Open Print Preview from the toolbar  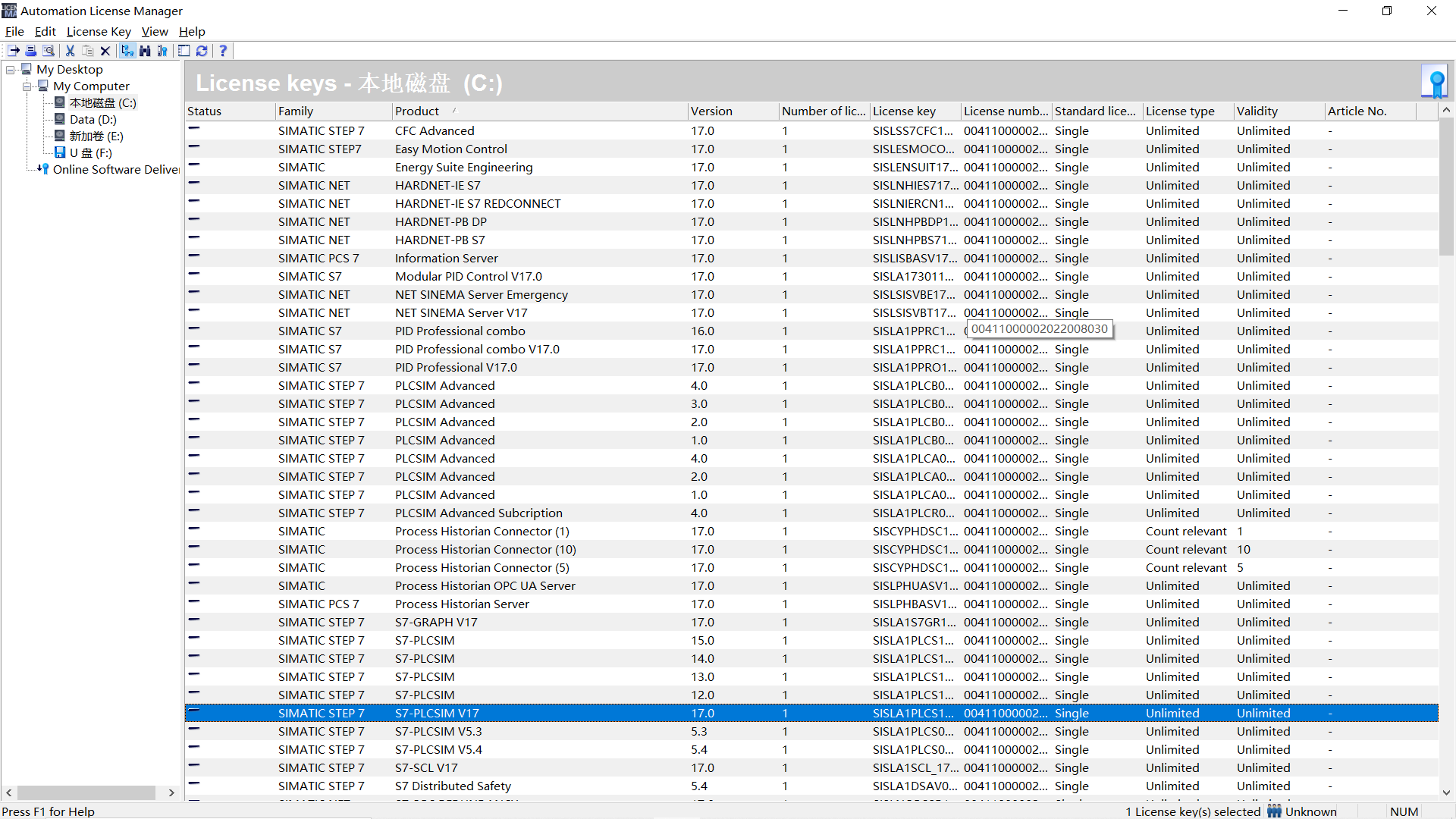click(49, 51)
